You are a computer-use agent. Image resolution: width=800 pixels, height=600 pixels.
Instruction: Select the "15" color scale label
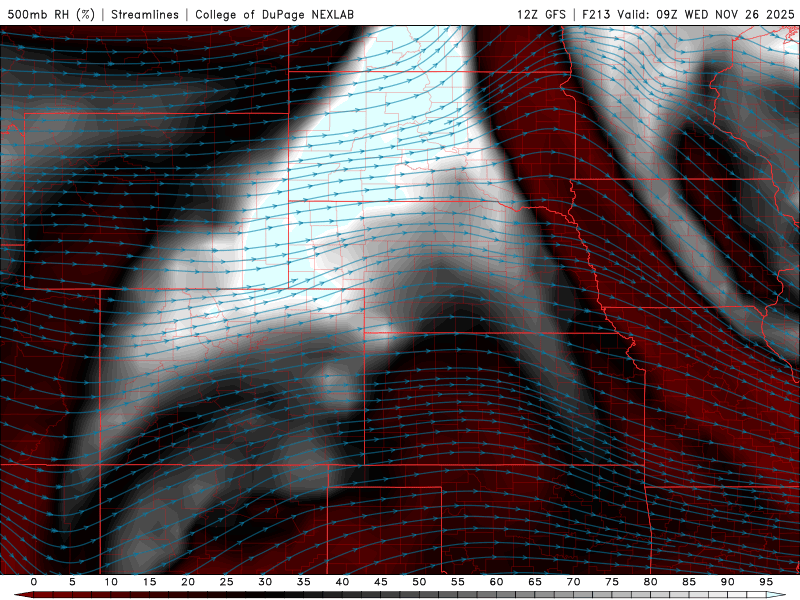[149, 582]
